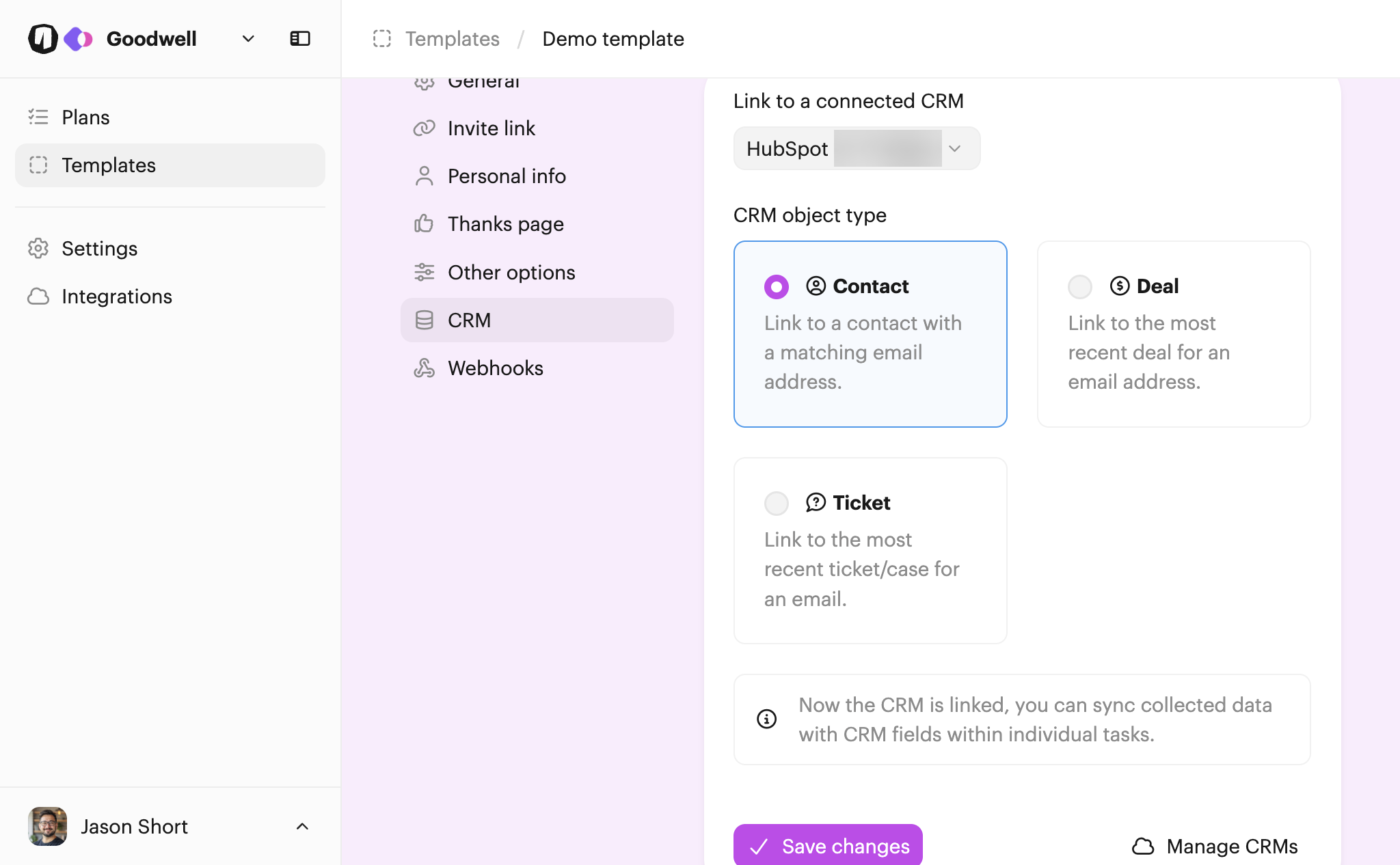Screen dimensions: 1400x865
Task: Click Jason Short's profile avatar
Action: [x=47, y=827]
